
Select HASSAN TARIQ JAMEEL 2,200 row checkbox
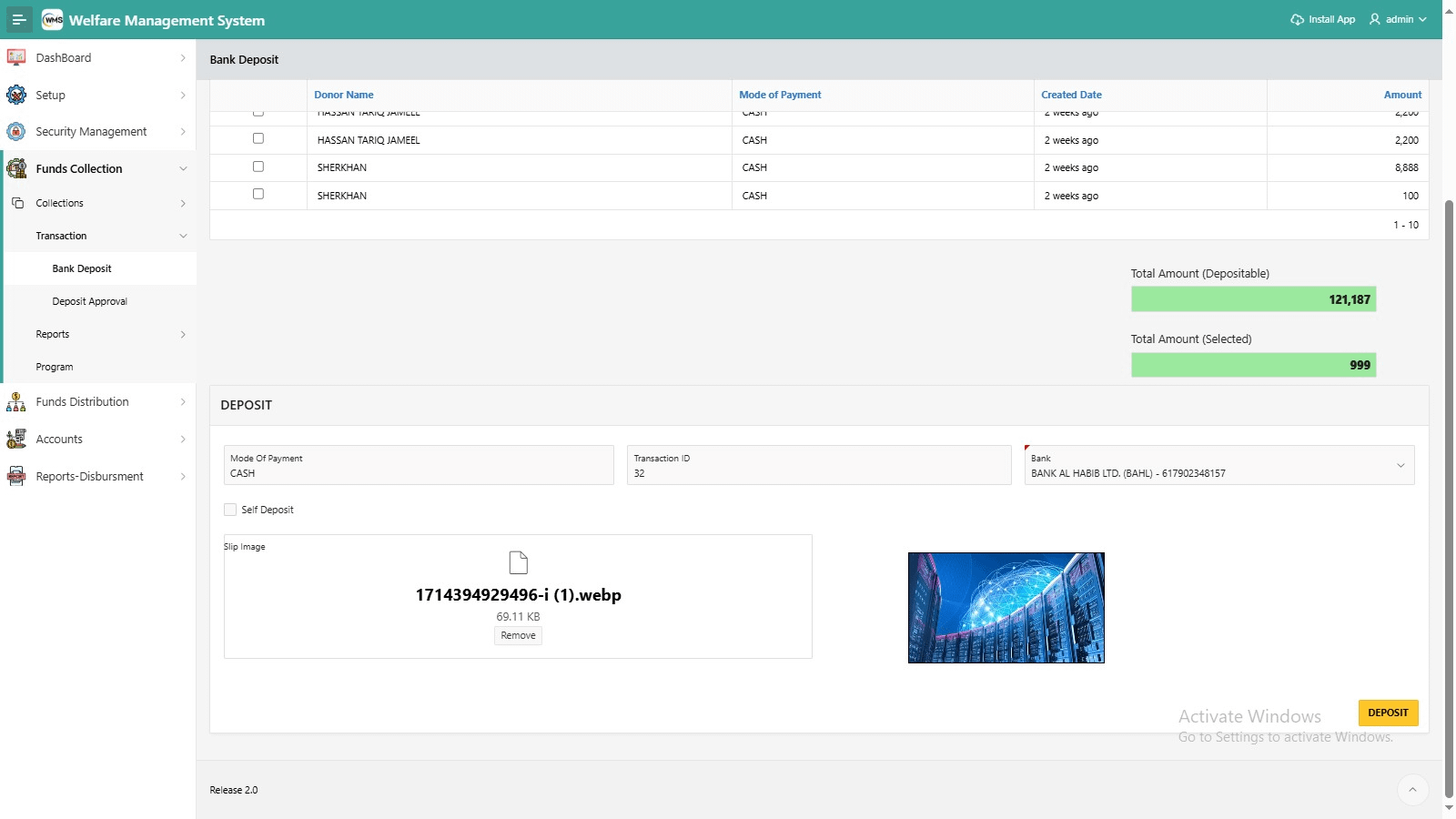pyautogui.click(x=258, y=138)
